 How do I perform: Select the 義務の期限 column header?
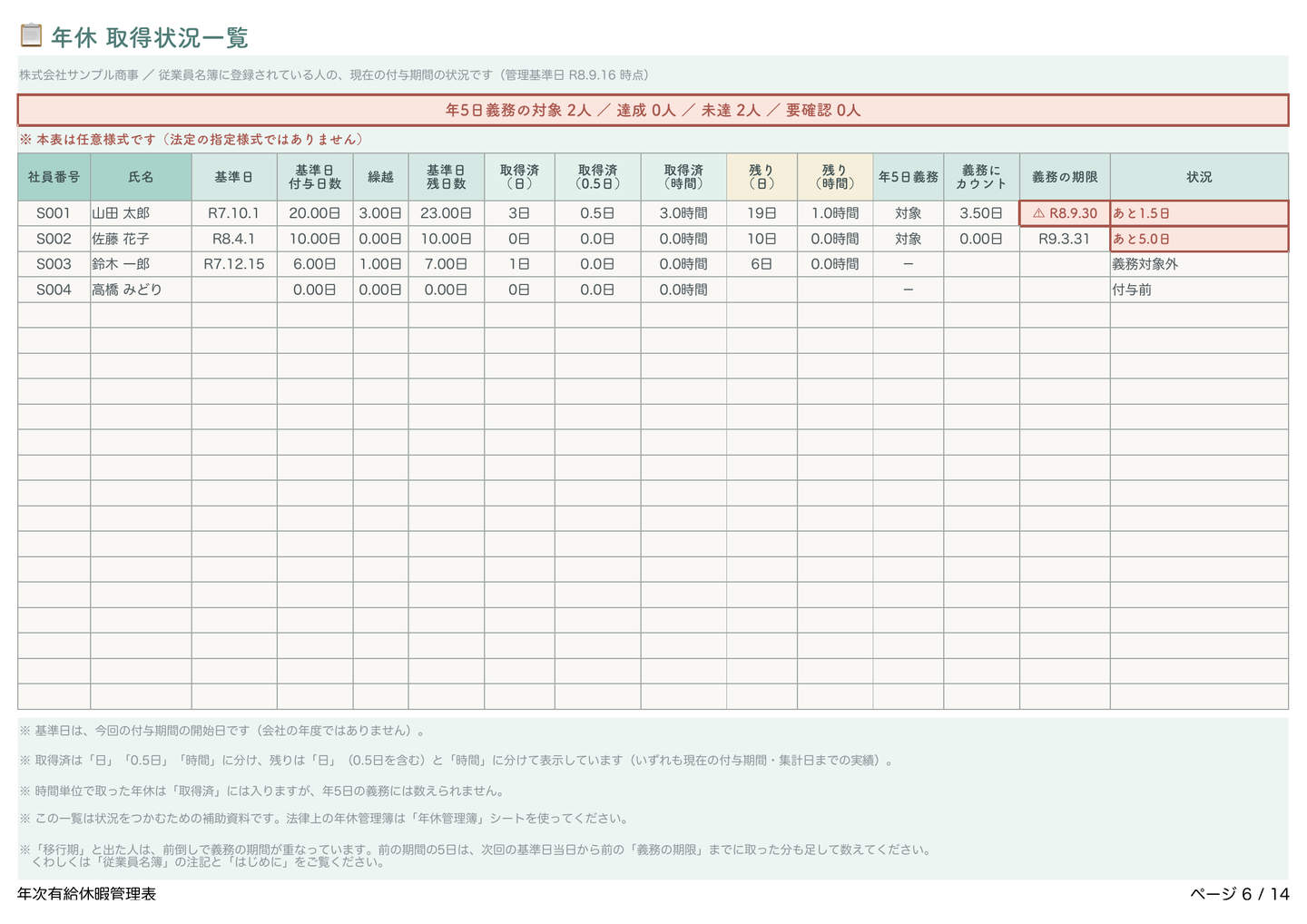(x=1065, y=177)
